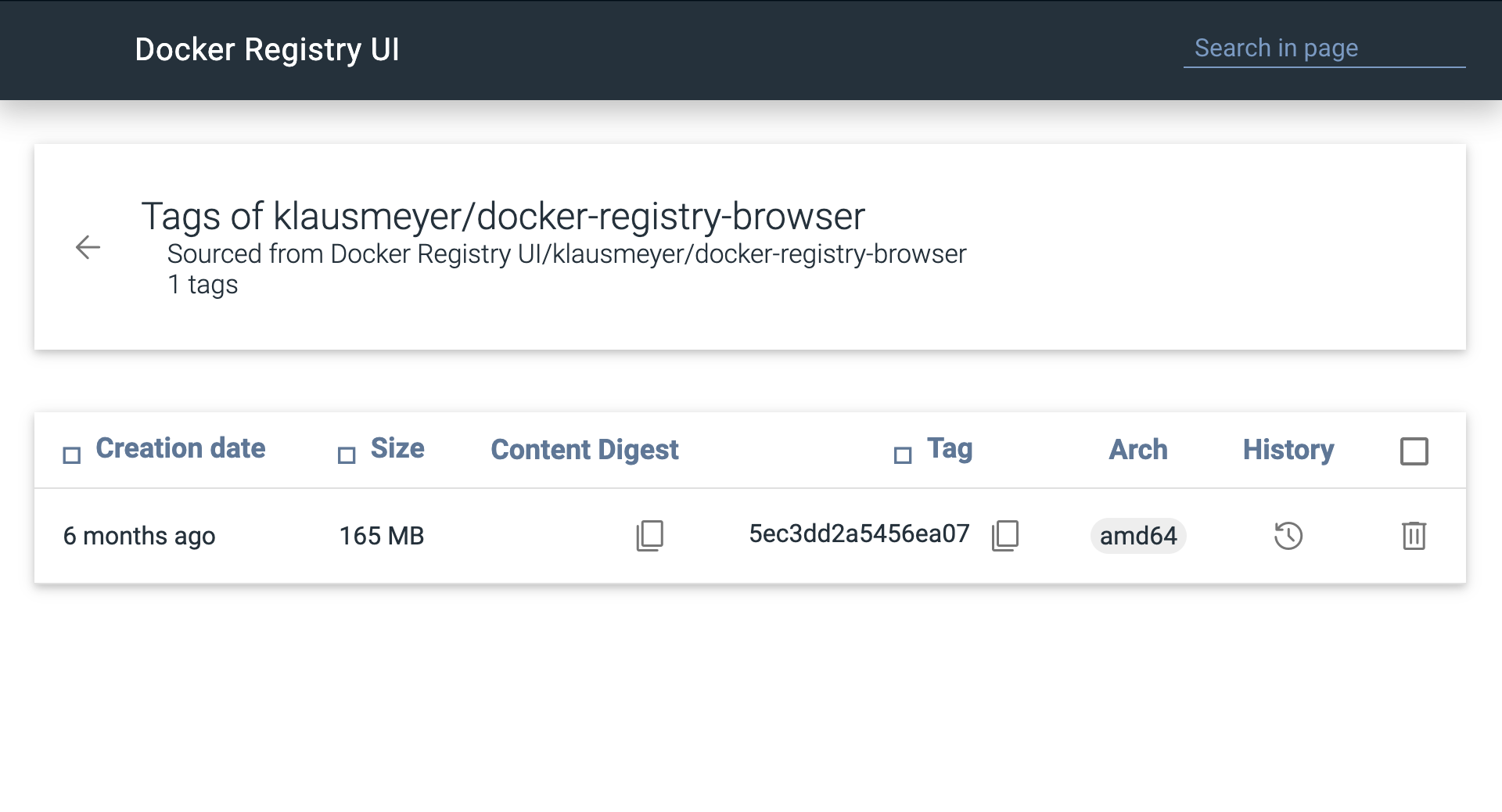This screenshot has width=1502, height=812.
Task: Click the sort square beside Size
Action: [x=347, y=455]
